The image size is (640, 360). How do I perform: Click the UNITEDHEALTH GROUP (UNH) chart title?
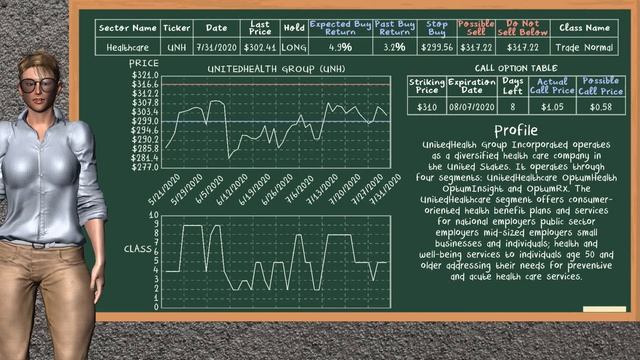[x=276, y=69]
